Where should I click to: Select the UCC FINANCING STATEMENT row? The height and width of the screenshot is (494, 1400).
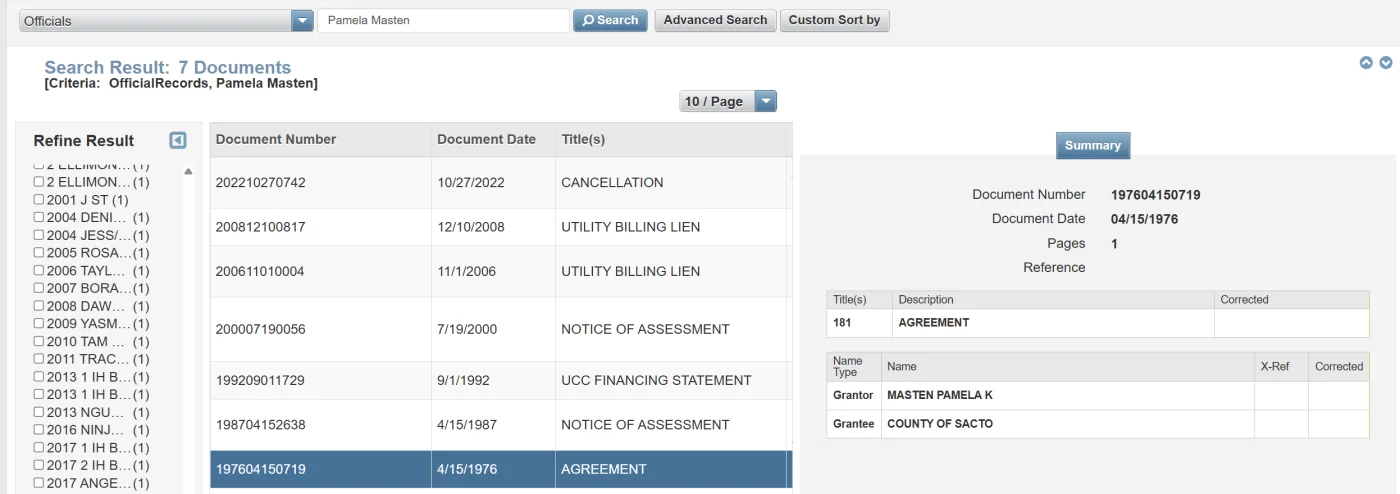[500, 381]
